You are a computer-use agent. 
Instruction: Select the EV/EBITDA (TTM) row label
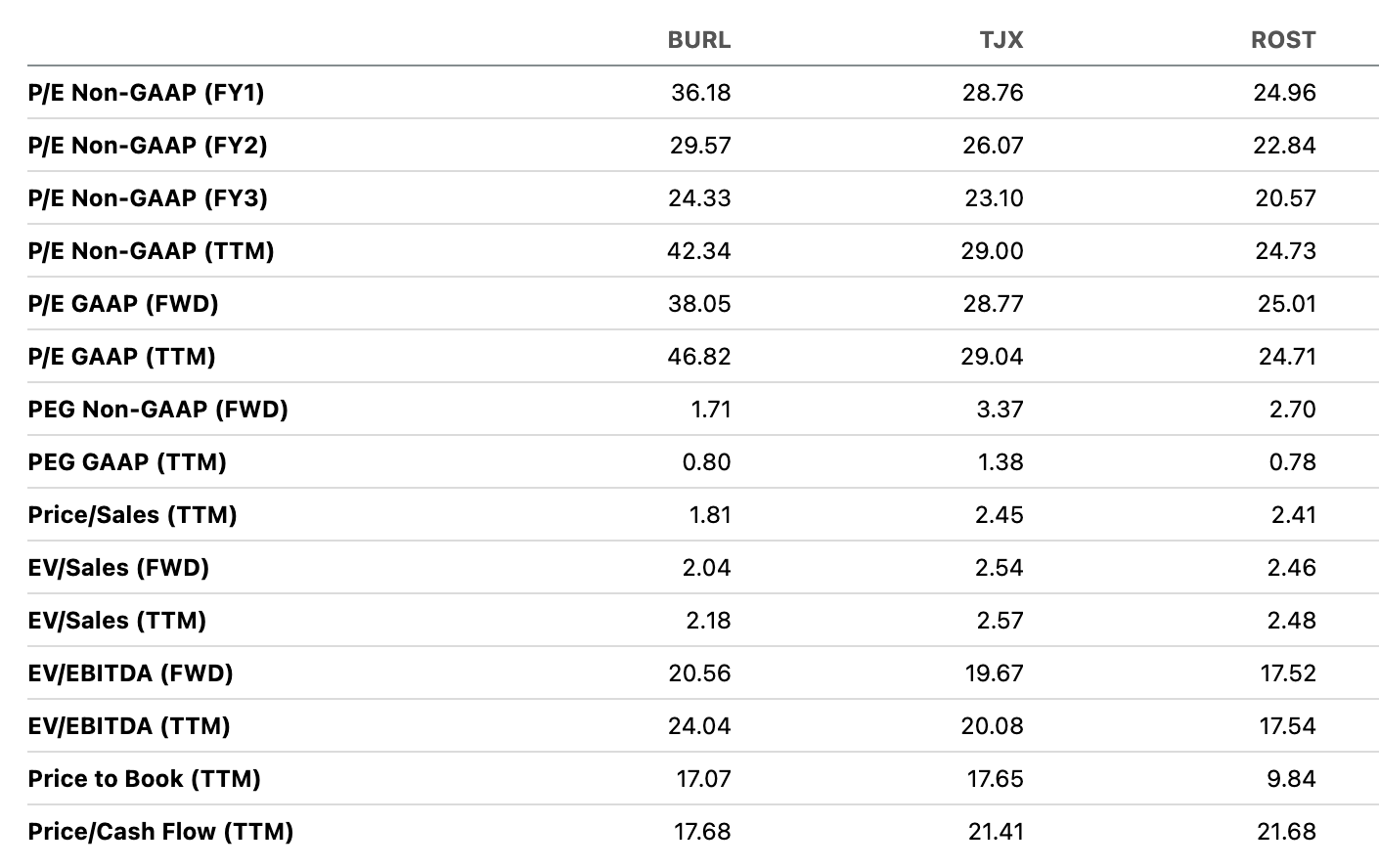pyautogui.click(x=129, y=726)
